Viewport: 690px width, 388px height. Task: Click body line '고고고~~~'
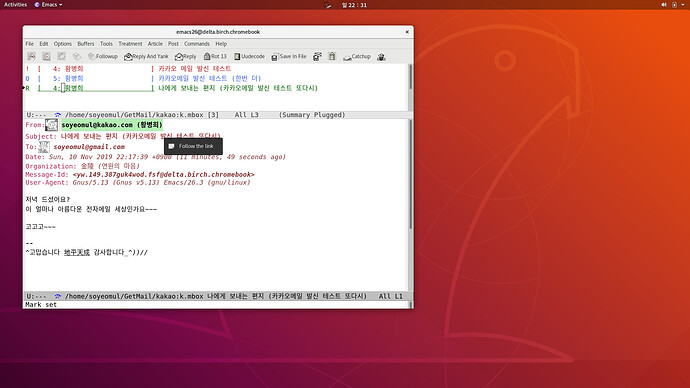(40, 227)
